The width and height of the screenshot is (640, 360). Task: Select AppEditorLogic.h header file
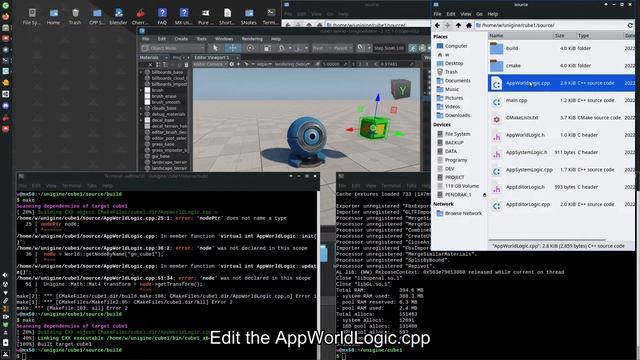(x=561, y=187)
